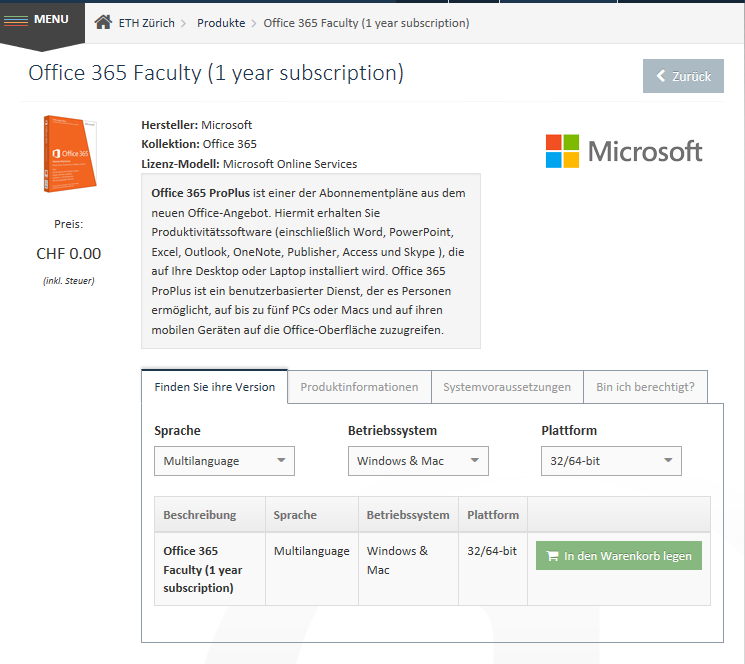Open the MENU label

pos(51,19)
